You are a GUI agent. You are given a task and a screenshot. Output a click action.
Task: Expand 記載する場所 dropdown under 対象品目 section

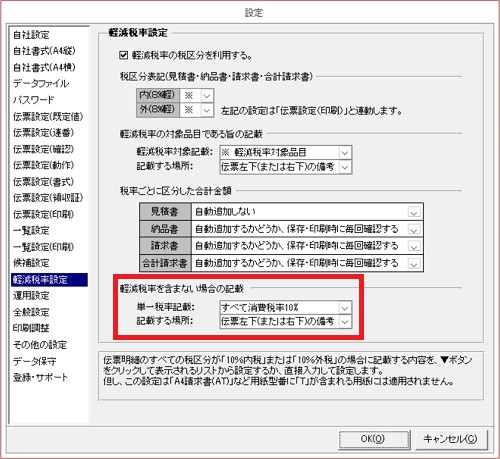tap(345, 167)
